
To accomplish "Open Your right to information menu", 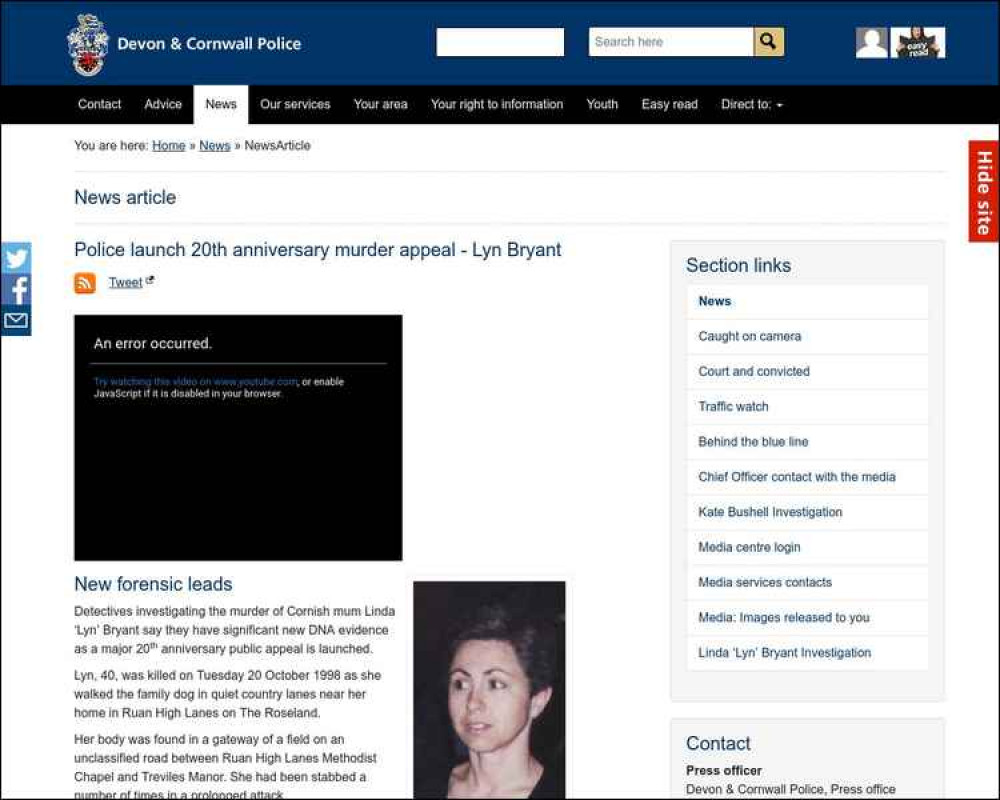I will 497,104.
